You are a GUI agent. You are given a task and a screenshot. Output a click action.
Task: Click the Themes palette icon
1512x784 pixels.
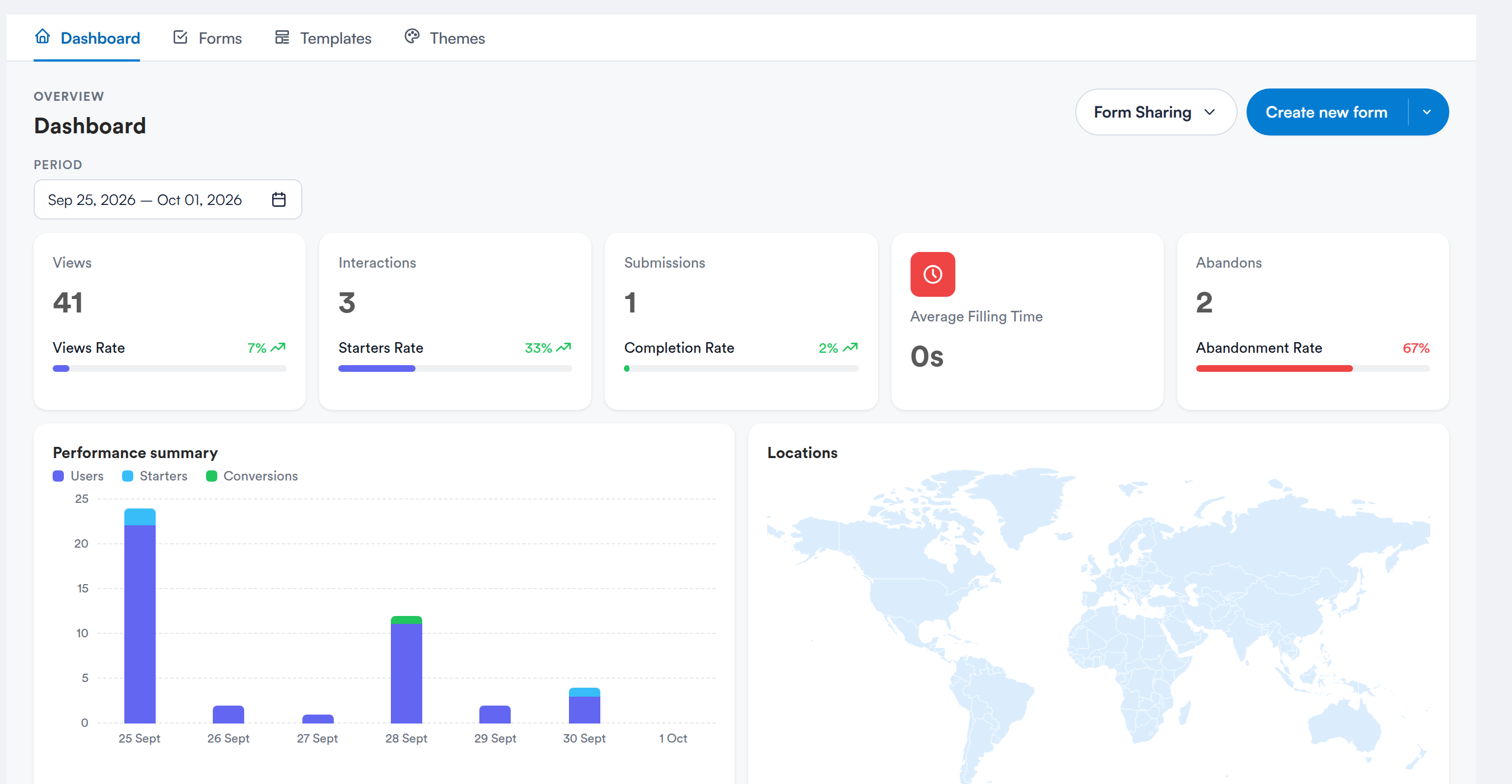coord(412,37)
